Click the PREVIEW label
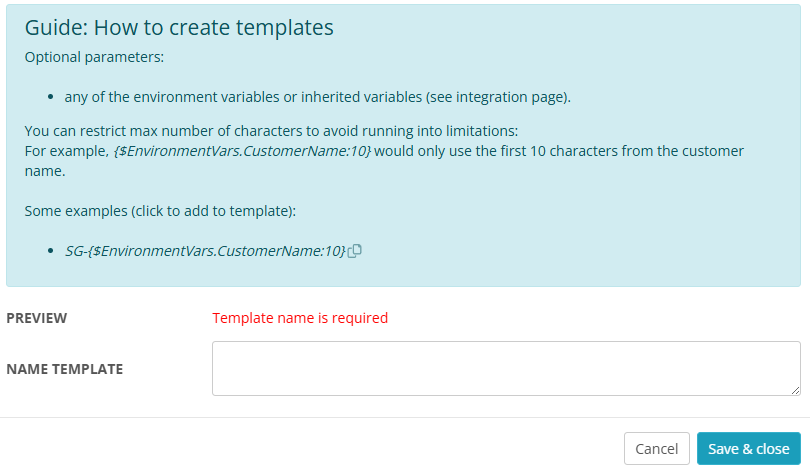 pos(37,318)
